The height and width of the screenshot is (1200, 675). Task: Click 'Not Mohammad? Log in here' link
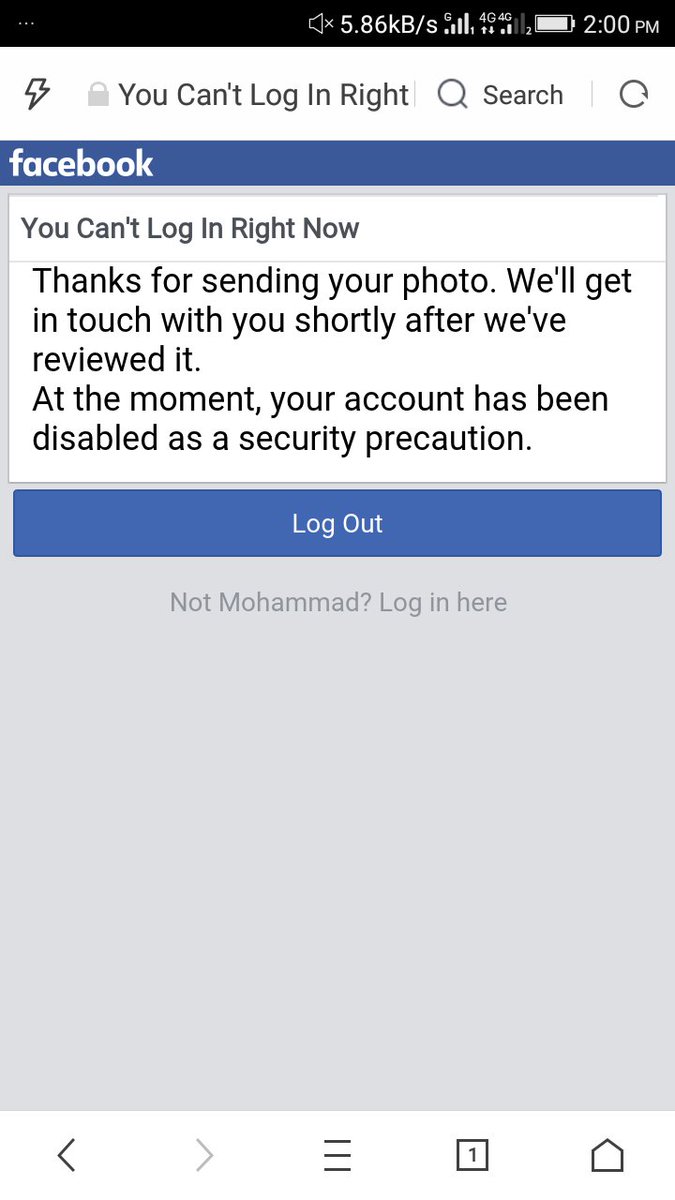[x=338, y=602]
